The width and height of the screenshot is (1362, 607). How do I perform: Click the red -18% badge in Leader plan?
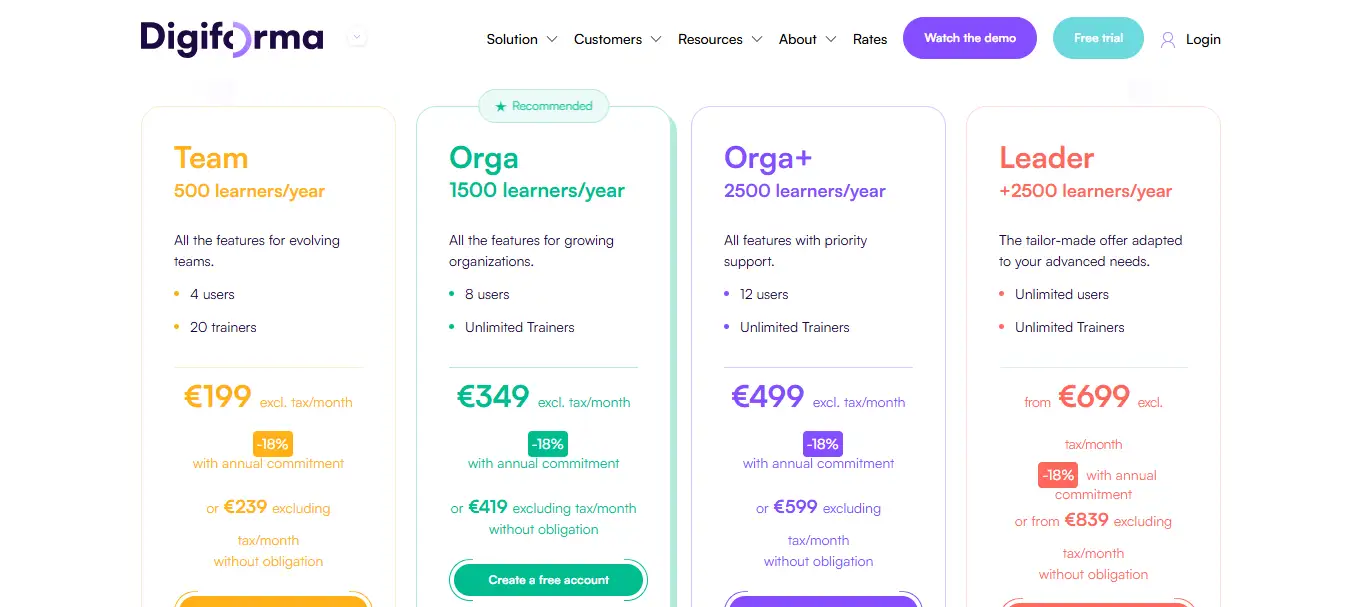1058,475
